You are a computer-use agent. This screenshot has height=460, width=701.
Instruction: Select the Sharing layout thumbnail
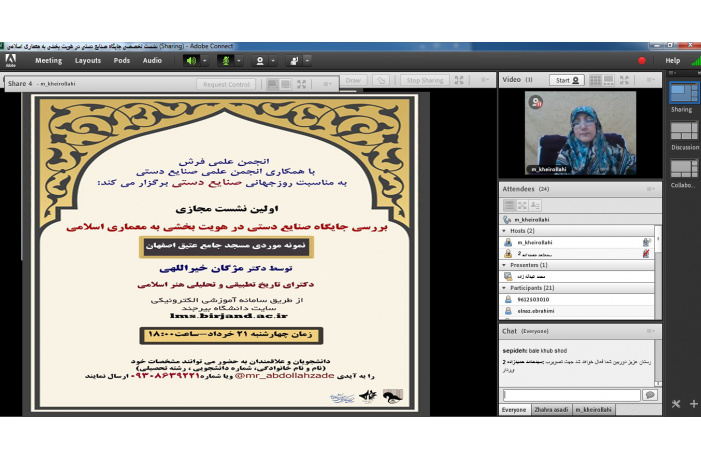pyautogui.click(x=684, y=93)
